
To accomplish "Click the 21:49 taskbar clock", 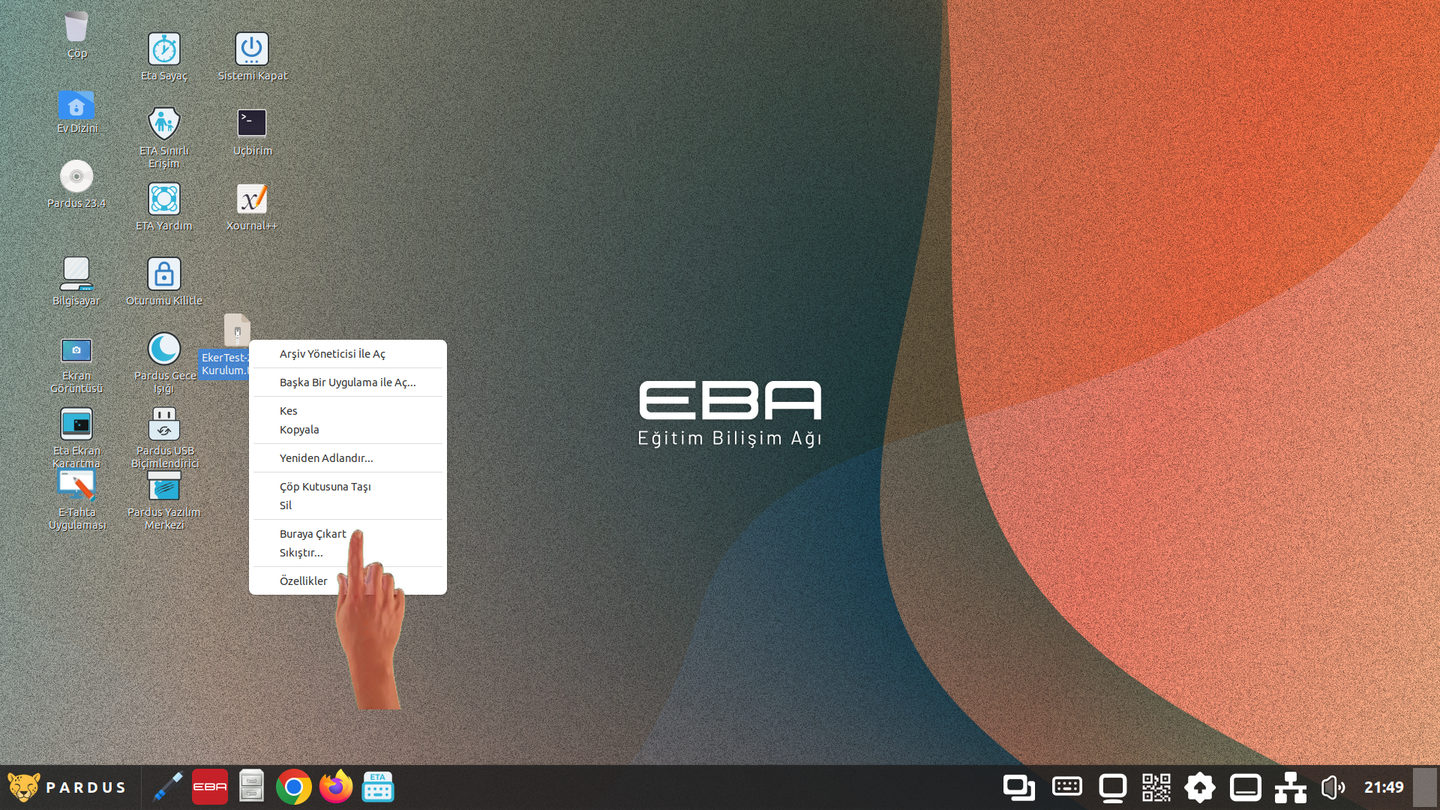I will 1384,787.
